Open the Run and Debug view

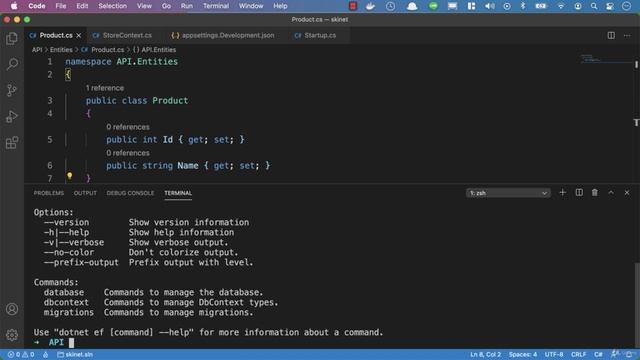pos(12,117)
